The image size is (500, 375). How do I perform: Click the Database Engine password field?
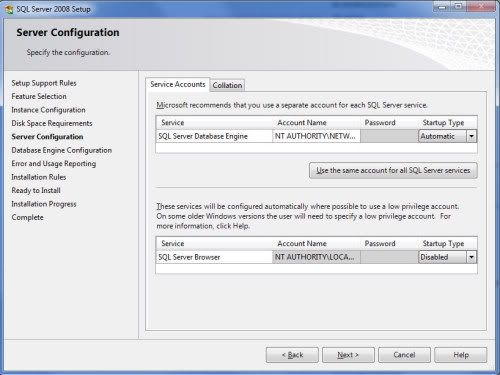pos(389,136)
